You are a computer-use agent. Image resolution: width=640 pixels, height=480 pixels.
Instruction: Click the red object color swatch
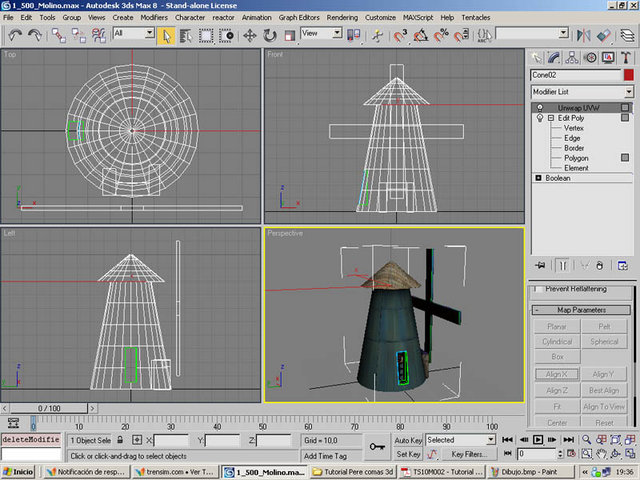click(x=628, y=75)
